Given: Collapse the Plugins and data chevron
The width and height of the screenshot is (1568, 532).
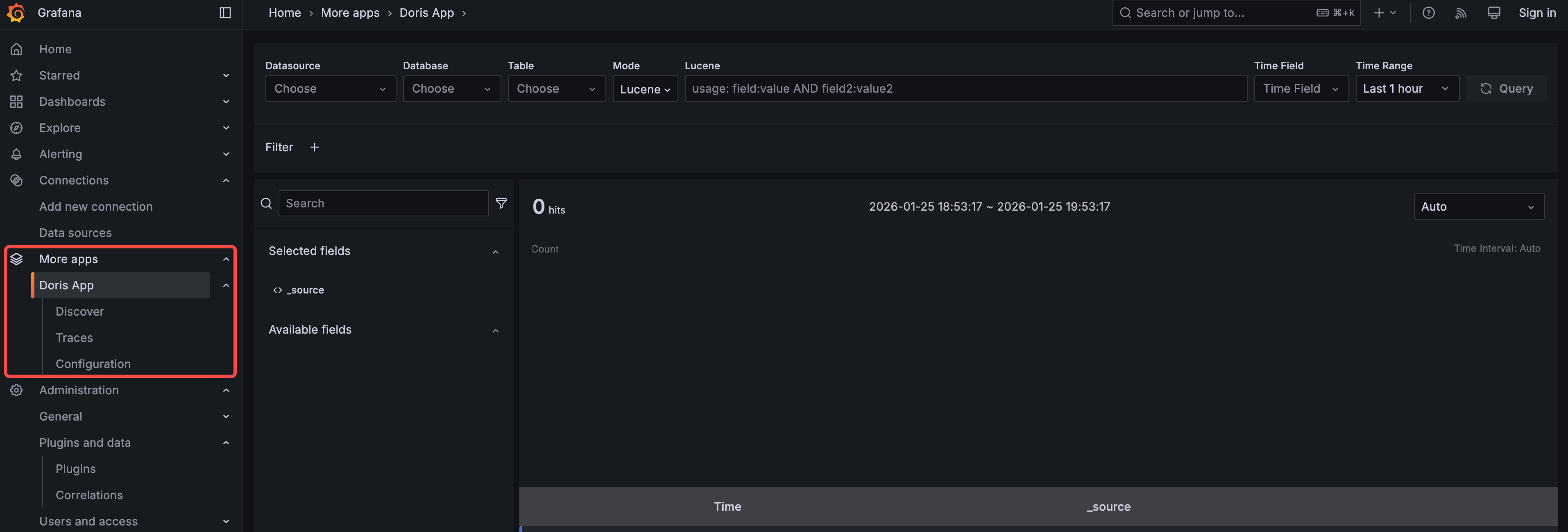Looking at the screenshot, I should [x=226, y=442].
